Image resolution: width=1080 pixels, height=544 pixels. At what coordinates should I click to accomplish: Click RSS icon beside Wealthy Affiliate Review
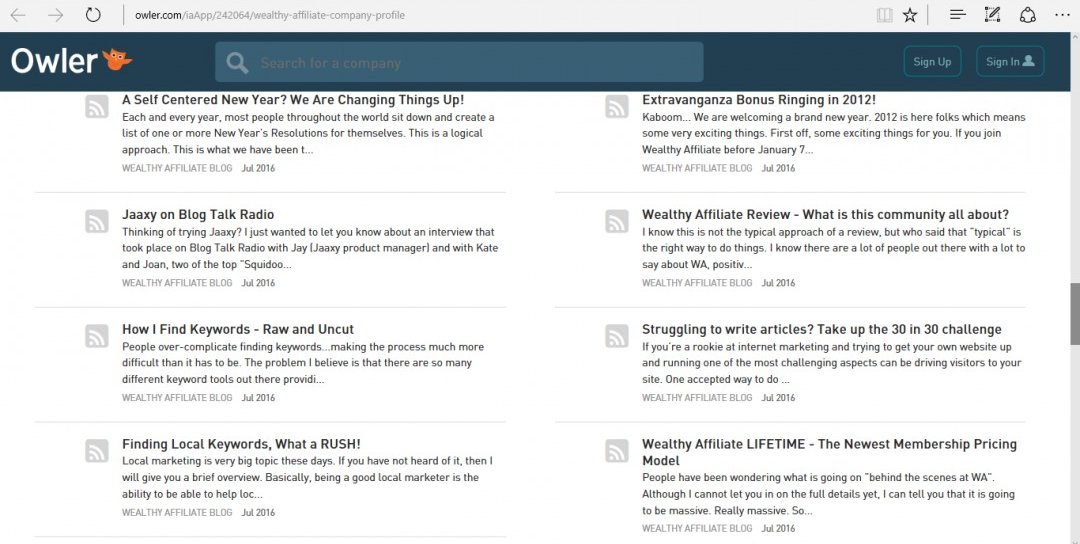pyautogui.click(x=617, y=221)
